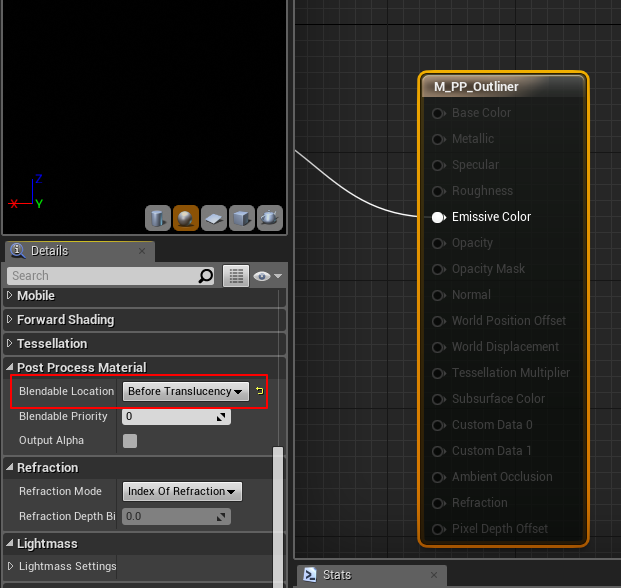This screenshot has width=621, height=588.
Task: Open the Blendable Location dropdown
Action: [x=186, y=392]
